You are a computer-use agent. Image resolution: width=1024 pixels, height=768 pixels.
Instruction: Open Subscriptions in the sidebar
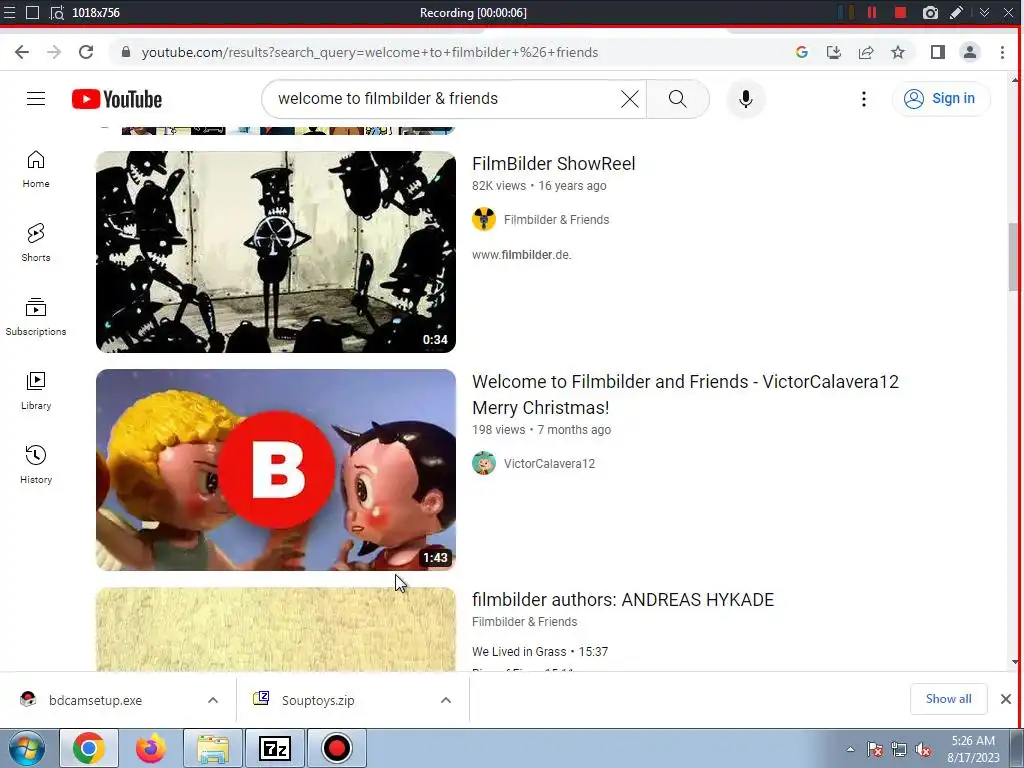click(36, 317)
